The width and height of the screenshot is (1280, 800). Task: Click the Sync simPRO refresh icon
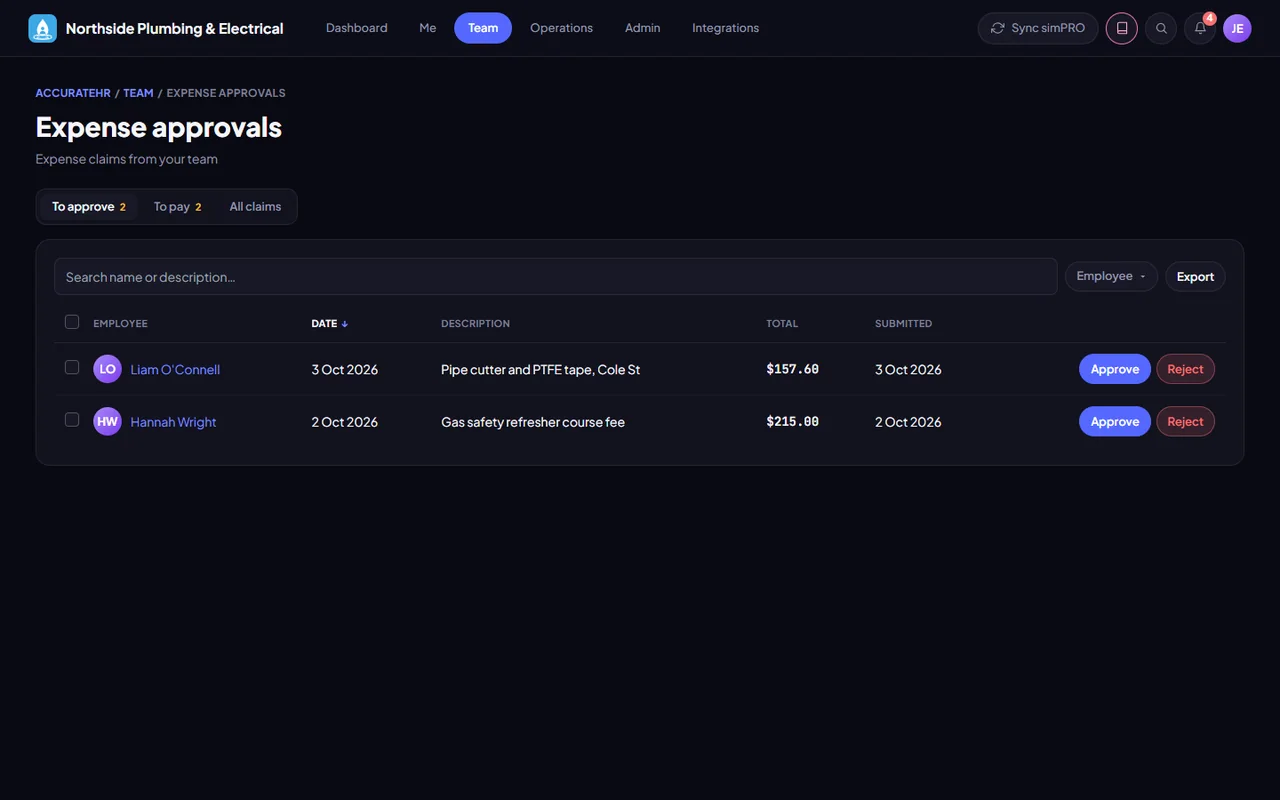click(997, 28)
